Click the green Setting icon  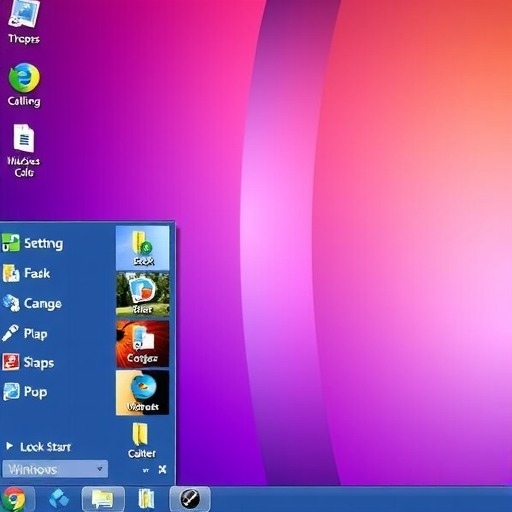click(x=11, y=243)
